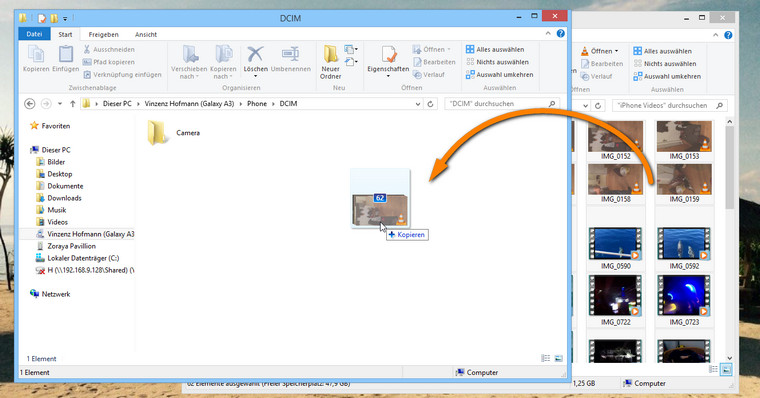Click Auswahl umkehren in the DCIM ribbon
The height and width of the screenshot is (398, 760).
pos(499,75)
